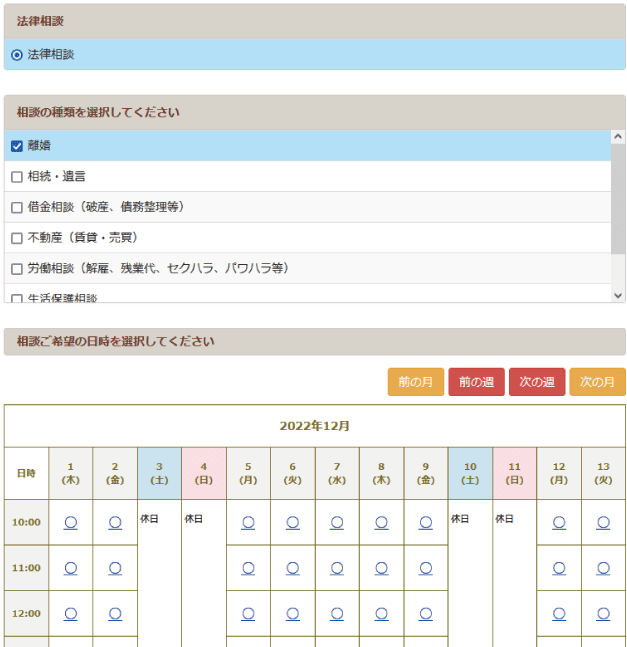Select 10:00 slot circle on December 1

71,522
